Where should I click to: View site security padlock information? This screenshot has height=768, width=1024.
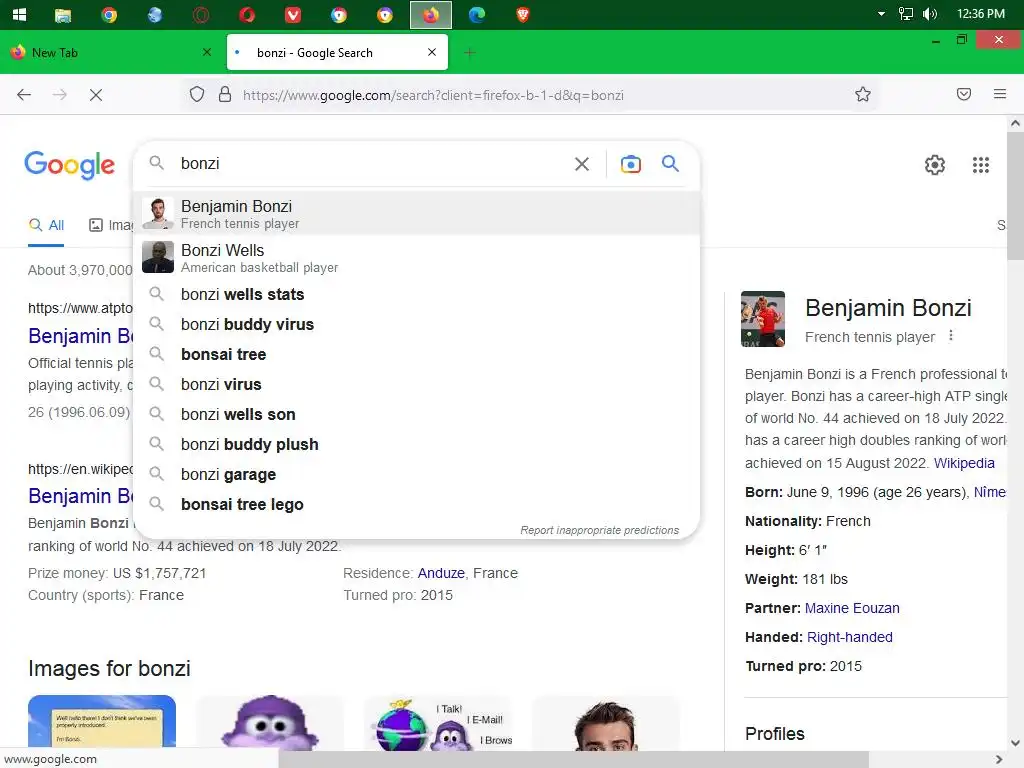click(225, 95)
